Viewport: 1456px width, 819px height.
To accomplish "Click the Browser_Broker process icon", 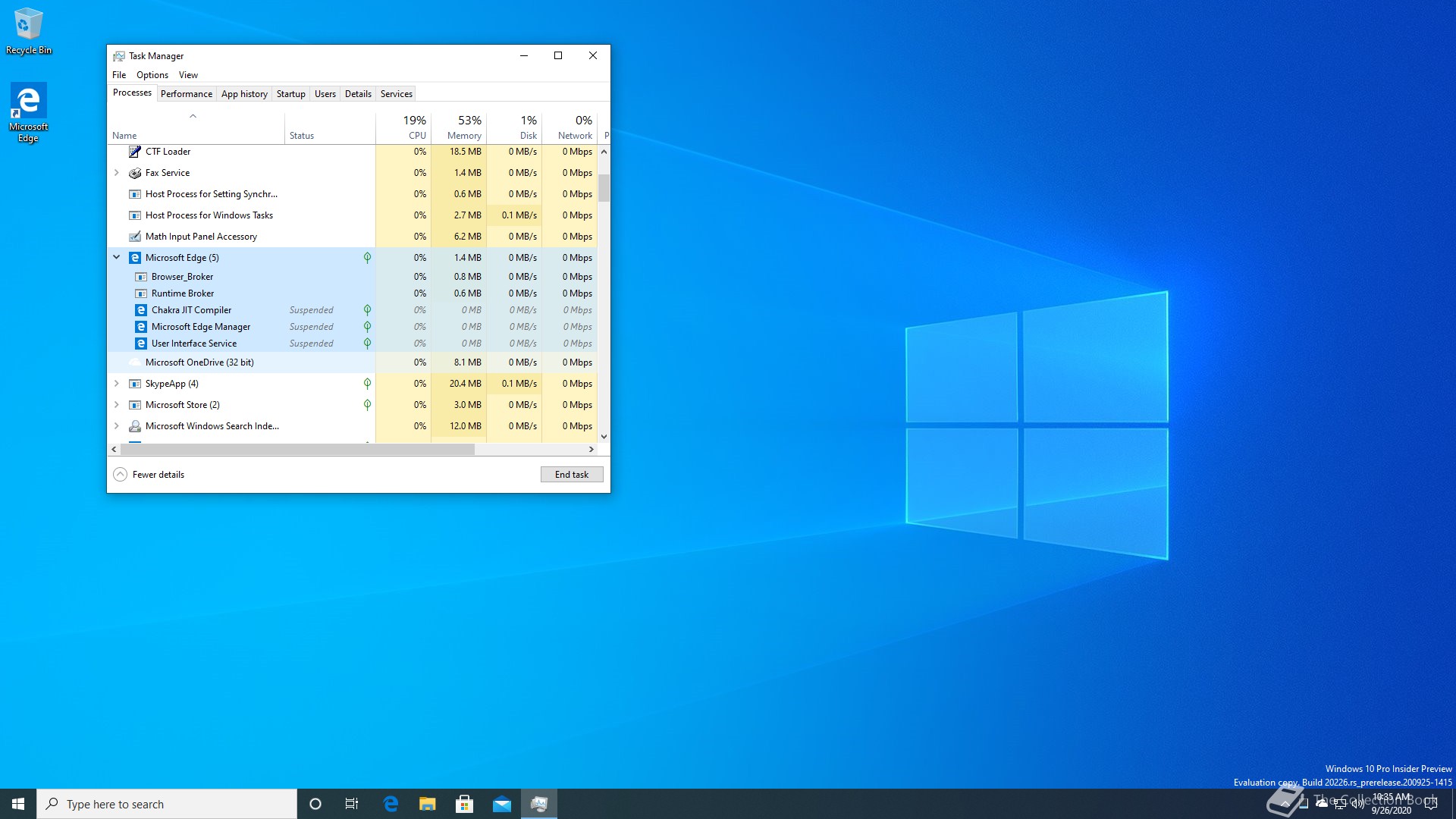I will tap(141, 277).
